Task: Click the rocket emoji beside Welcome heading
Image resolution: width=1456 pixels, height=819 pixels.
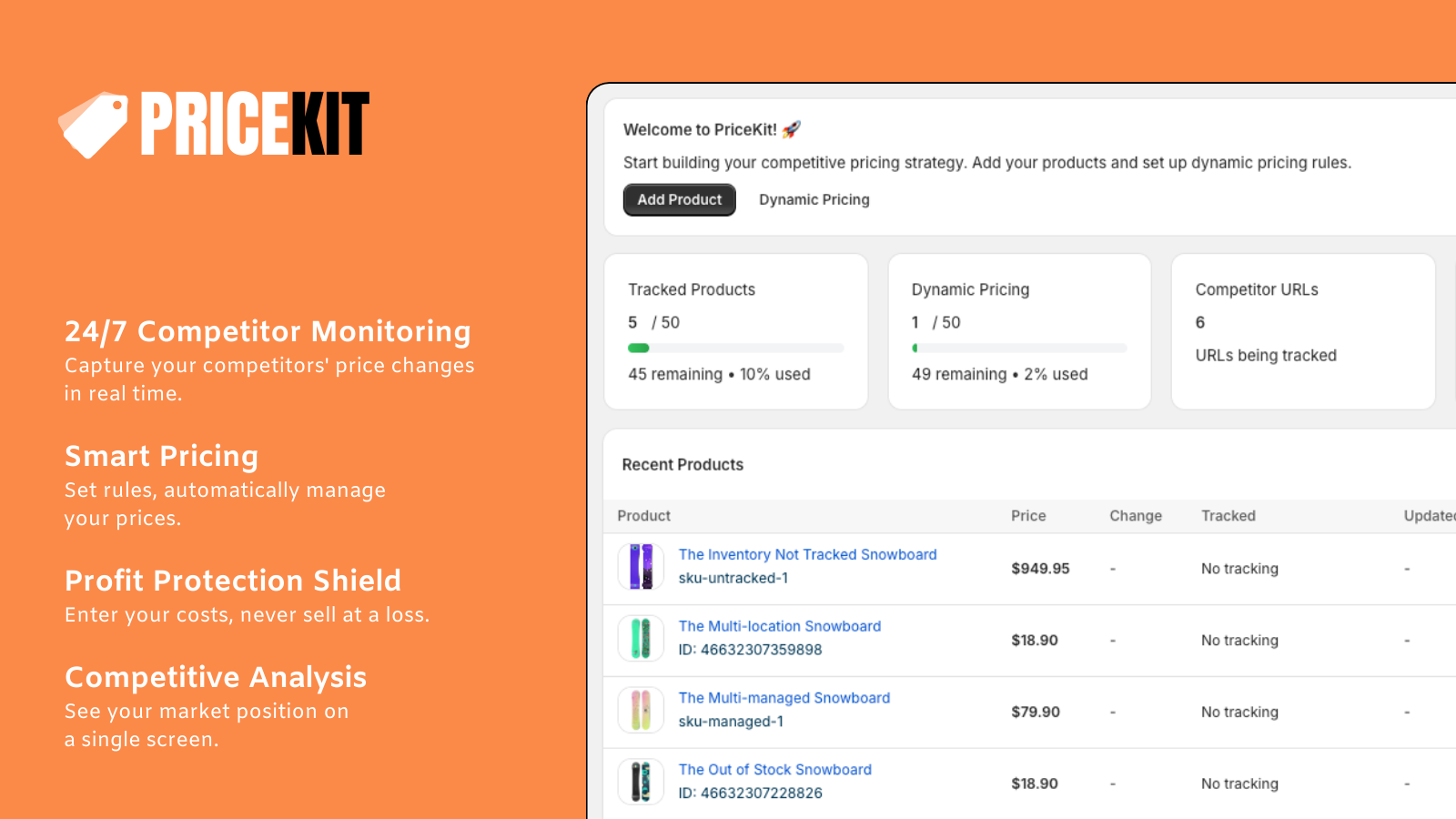Action: pyautogui.click(x=792, y=129)
